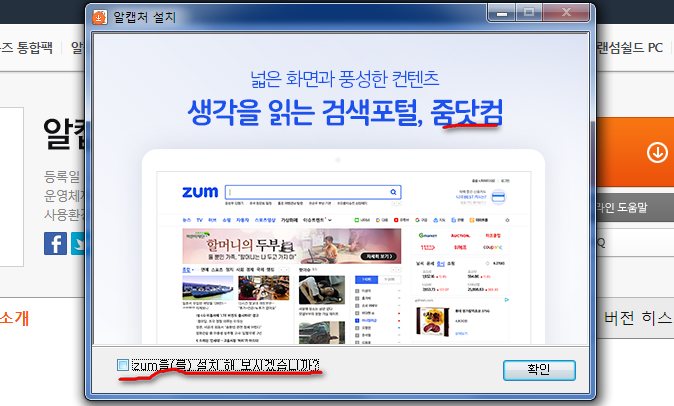Click the 확인 button
This screenshot has width=674, height=406.
[539, 370]
